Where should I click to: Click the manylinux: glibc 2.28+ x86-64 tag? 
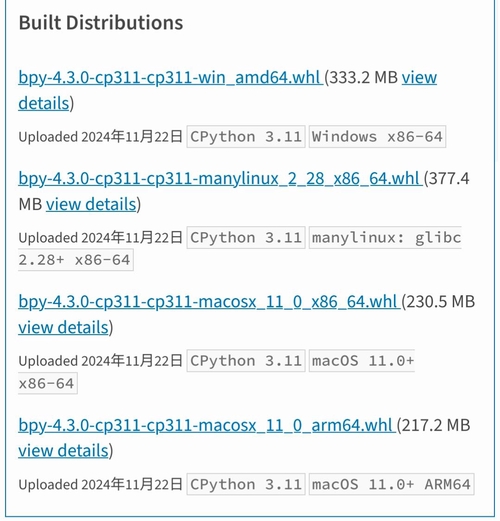385,238
